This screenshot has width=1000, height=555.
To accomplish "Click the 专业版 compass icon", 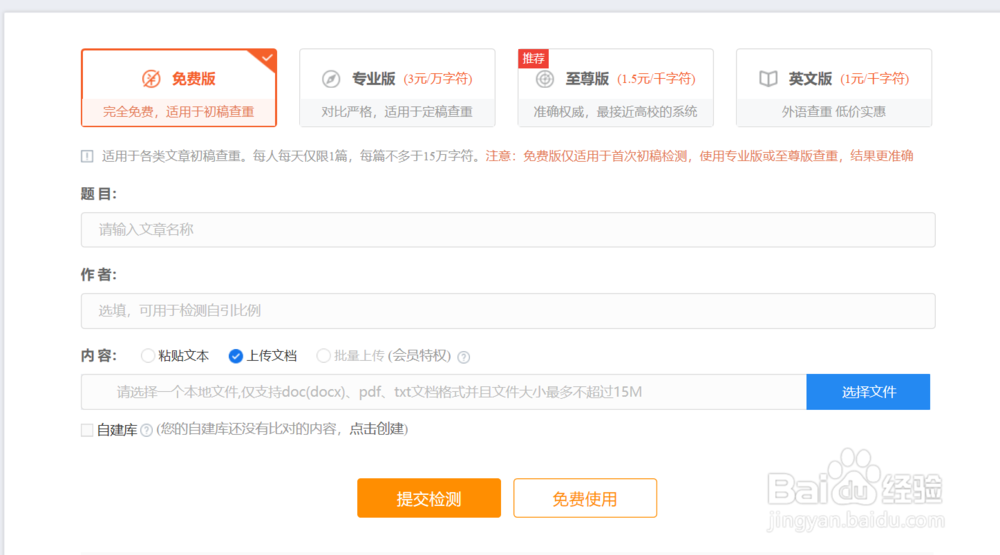I will pyautogui.click(x=330, y=79).
